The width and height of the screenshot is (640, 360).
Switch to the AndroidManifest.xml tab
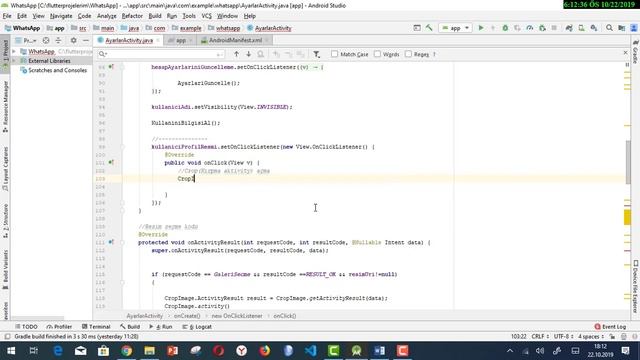[x=235, y=40]
